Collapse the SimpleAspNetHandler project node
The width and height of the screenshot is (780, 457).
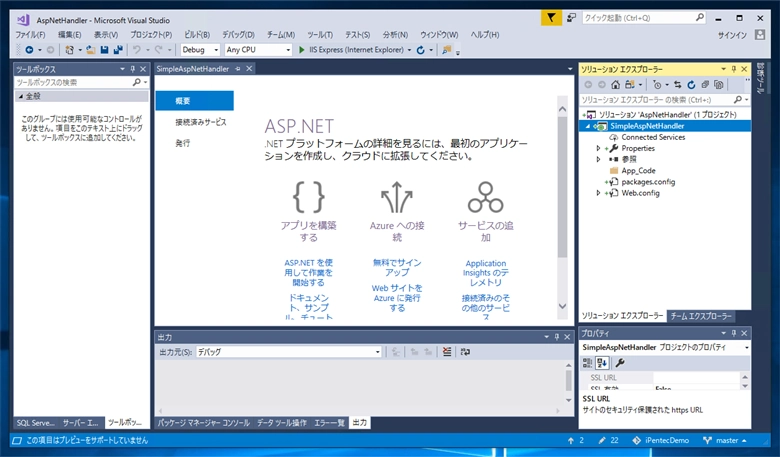click(x=588, y=126)
